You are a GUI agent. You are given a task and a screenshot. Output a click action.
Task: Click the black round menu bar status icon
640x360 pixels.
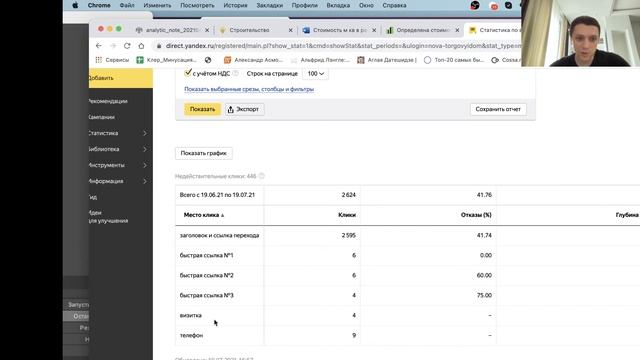pos(475,5)
